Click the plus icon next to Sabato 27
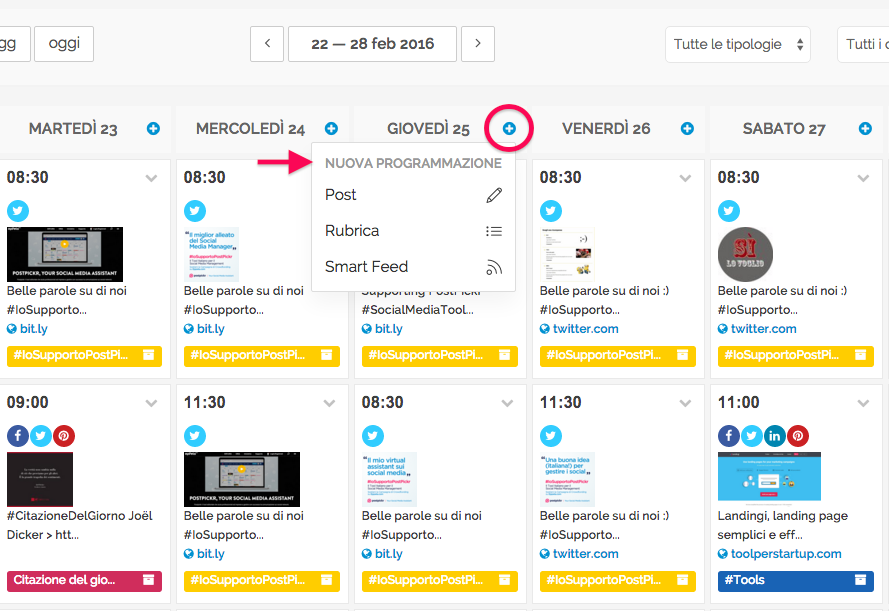This screenshot has height=611, width=889. [x=865, y=129]
